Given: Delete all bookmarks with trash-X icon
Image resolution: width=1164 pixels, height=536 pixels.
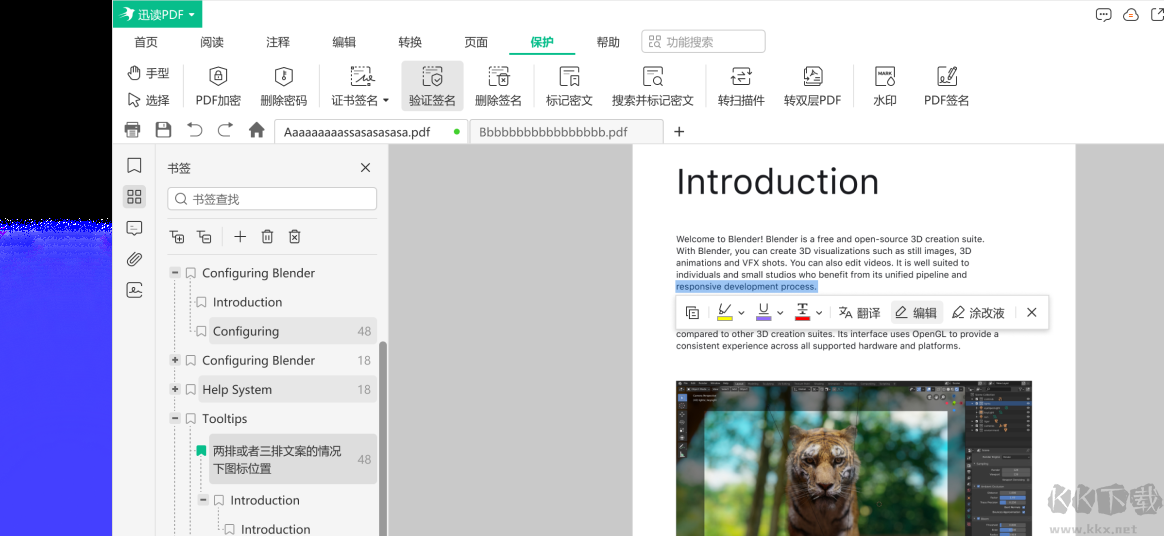Looking at the screenshot, I should click(x=295, y=237).
